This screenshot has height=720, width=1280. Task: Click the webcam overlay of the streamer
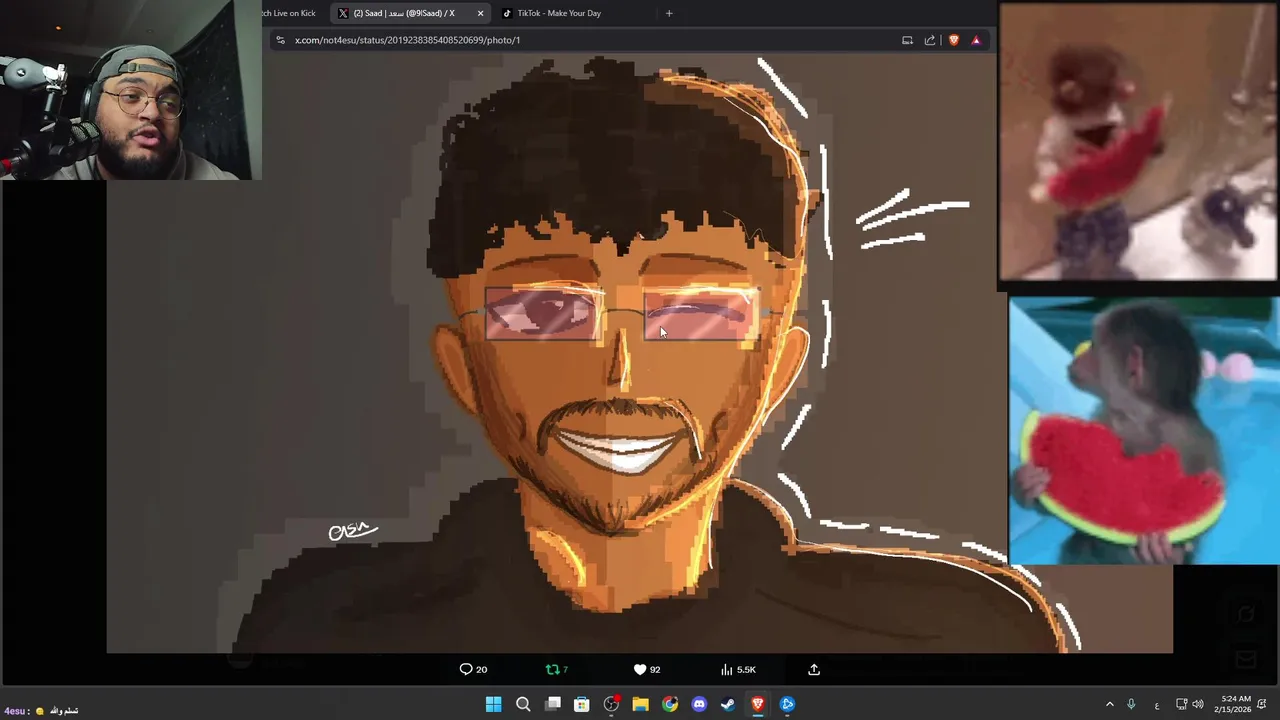point(131,90)
